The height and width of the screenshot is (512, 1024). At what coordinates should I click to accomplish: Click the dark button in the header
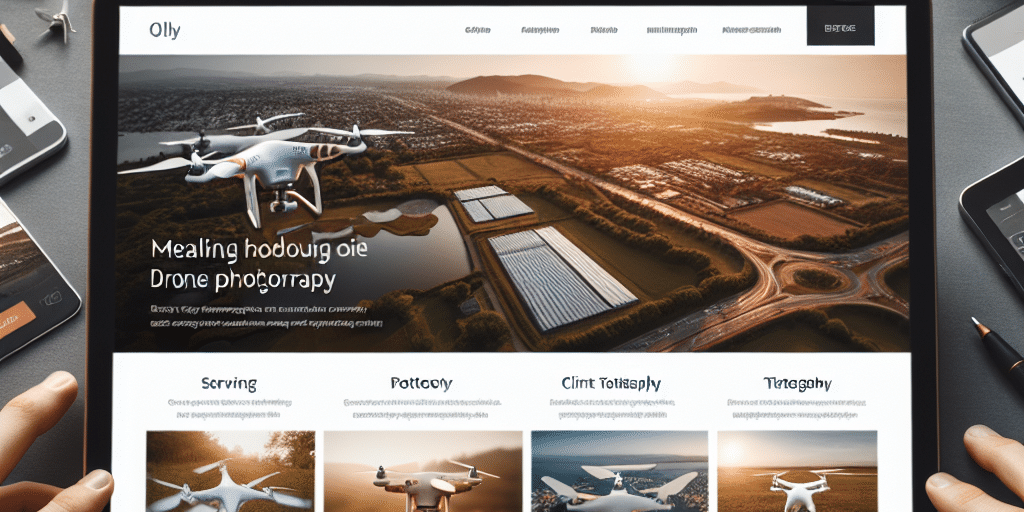[x=840, y=29]
